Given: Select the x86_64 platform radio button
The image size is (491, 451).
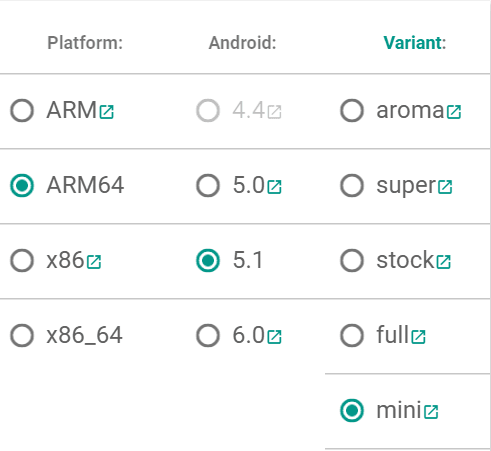Looking at the screenshot, I should pos(22,335).
